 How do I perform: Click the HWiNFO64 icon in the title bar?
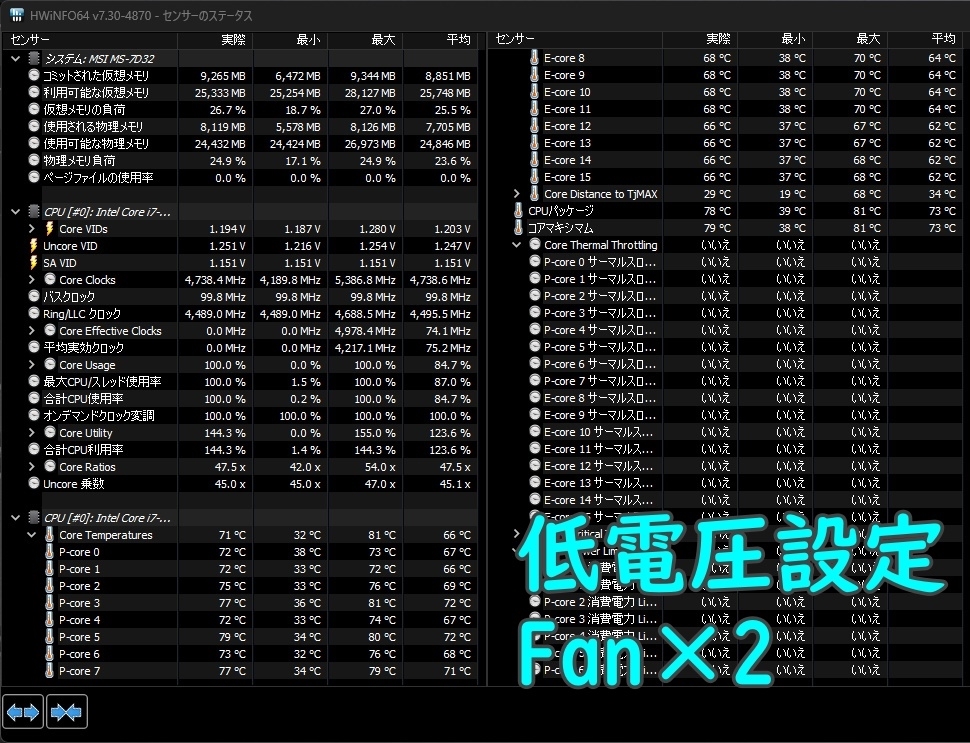(x=14, y=15)
